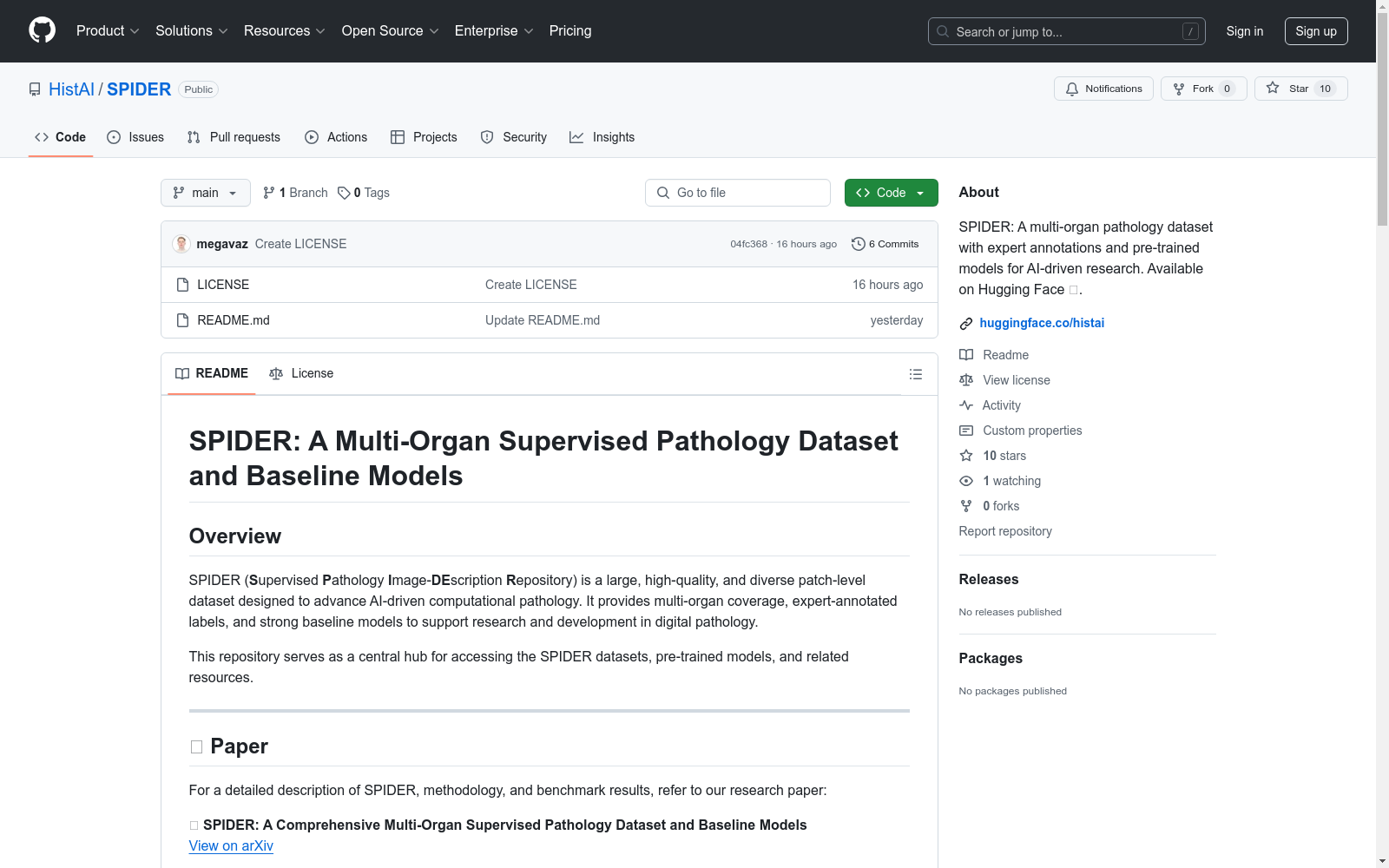Click the Packages heading link
This screenshot has width=1389, height=868.
[991, 658]
